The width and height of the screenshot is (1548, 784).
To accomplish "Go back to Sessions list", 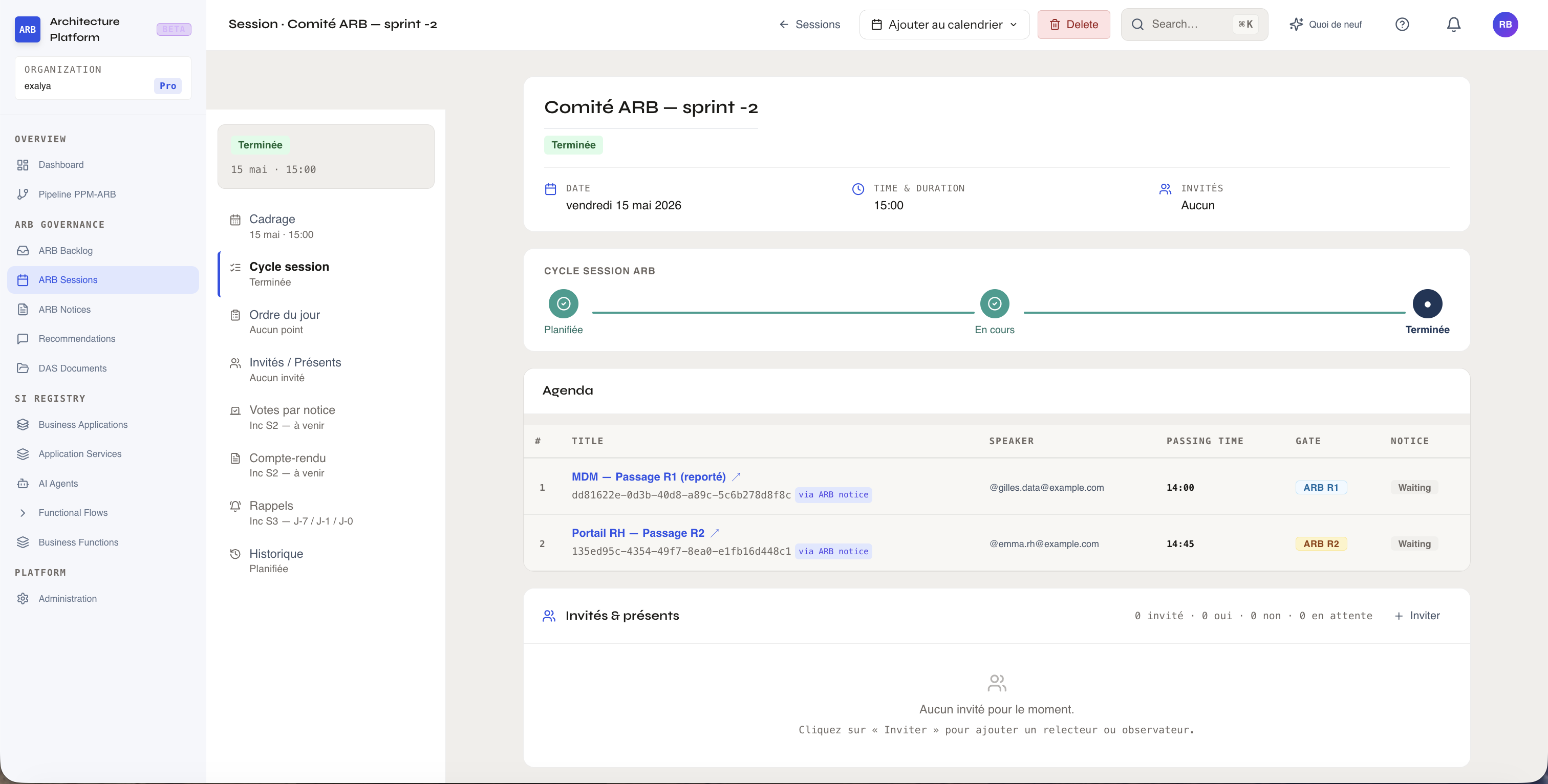I will pos(809,25).
